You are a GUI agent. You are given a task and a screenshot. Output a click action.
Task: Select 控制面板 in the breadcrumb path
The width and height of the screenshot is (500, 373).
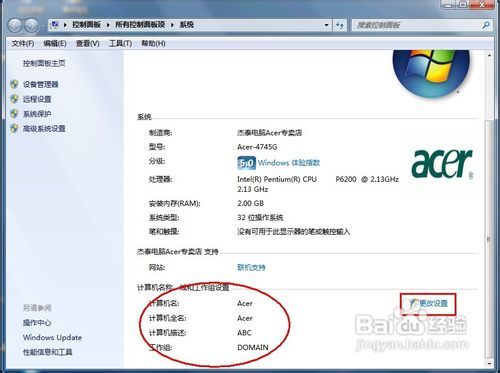tap(86, 25)
